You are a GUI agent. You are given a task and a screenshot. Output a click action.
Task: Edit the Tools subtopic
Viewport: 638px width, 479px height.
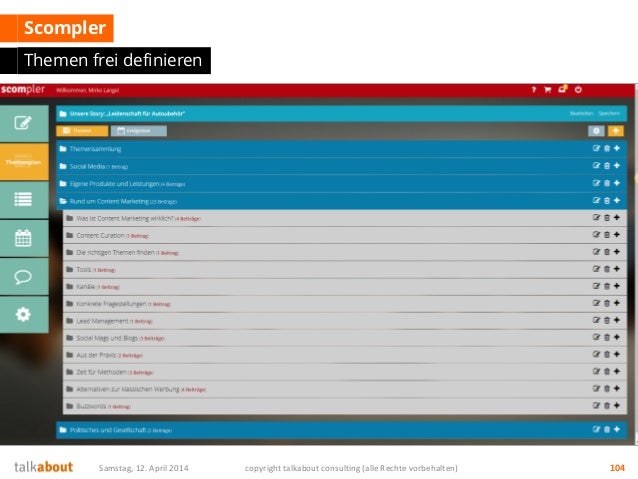(x=596, y=269)
